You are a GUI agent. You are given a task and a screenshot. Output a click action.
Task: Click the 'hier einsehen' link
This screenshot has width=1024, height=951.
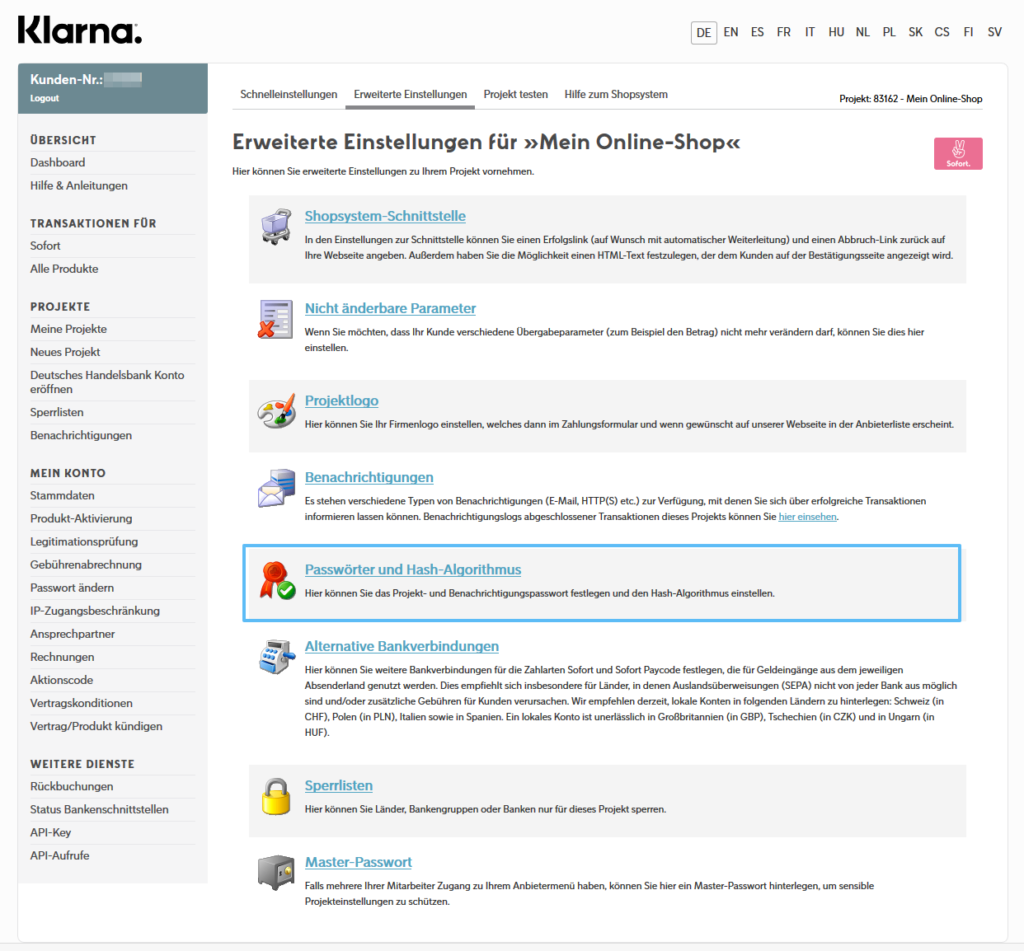point(807,517)
